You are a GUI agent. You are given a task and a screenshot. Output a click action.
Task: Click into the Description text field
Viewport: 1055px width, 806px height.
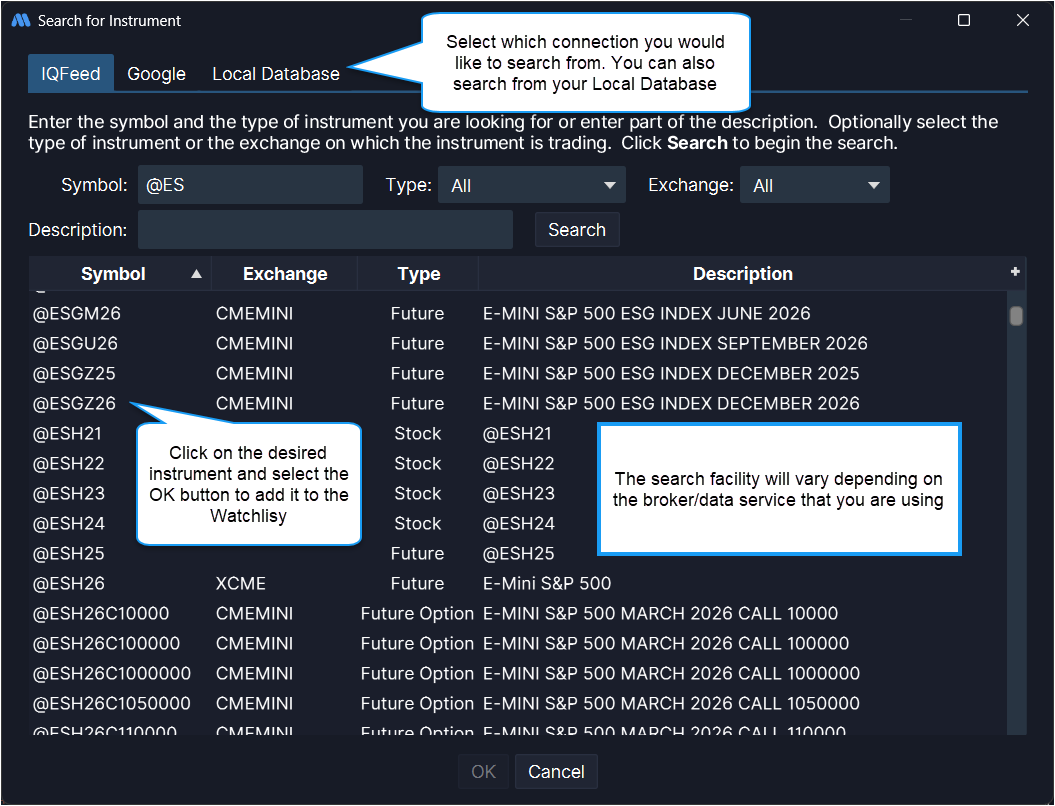click(x=325, y=230)
